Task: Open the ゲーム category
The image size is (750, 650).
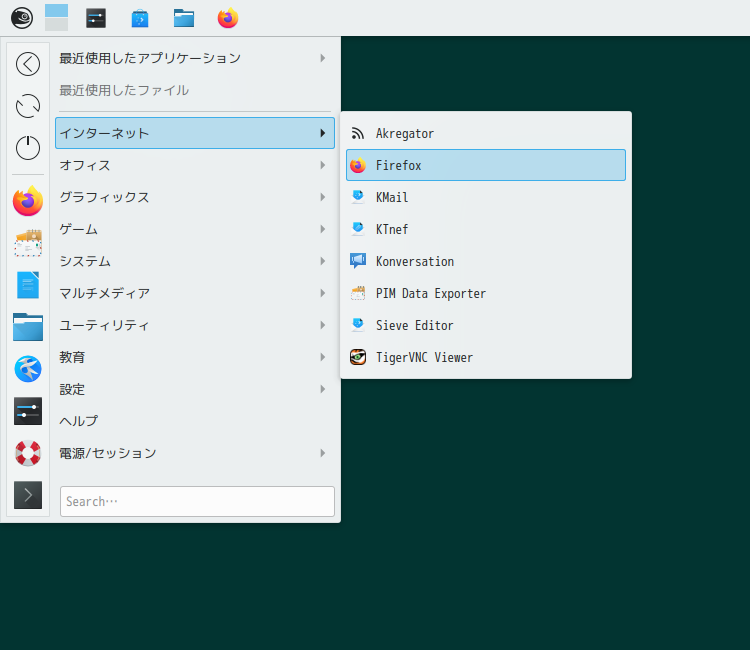Action: click(x=195, y=229)
